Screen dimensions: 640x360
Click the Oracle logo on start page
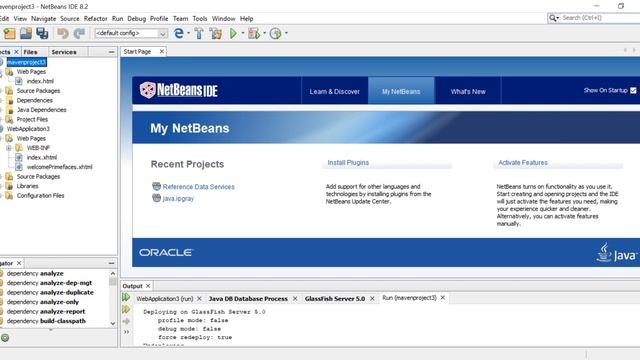click(x=166, y=253)
